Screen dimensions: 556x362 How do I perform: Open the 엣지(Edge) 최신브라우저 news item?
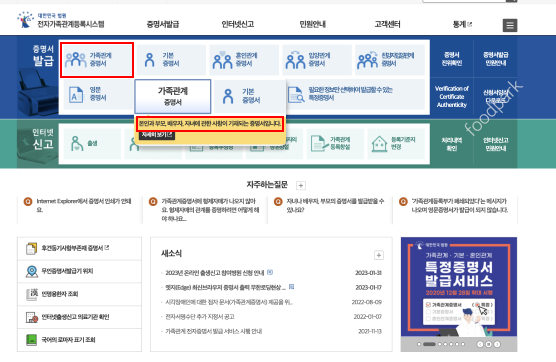coord(225,287)
